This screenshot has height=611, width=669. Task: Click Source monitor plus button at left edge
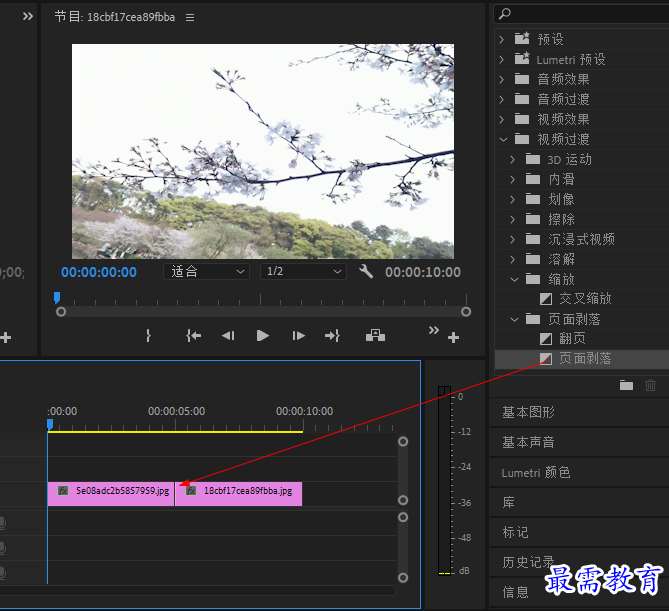coord(6,338)
